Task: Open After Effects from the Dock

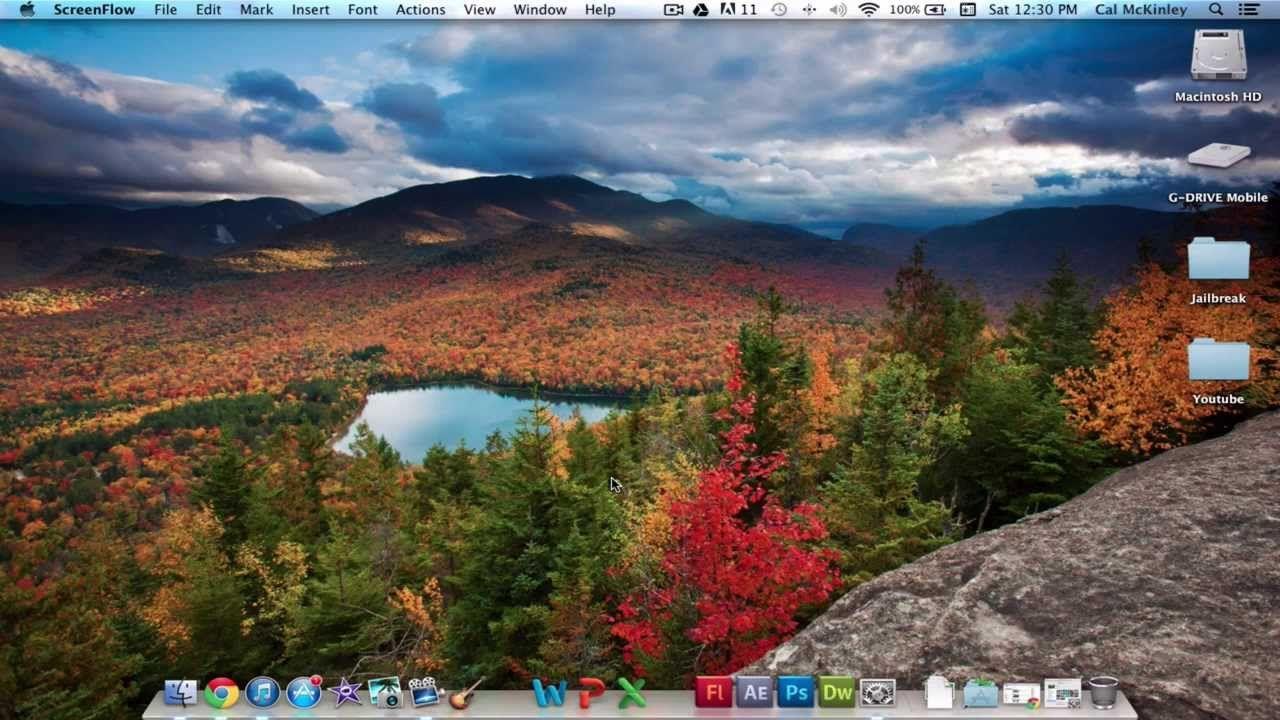Action: click(755, 691)
